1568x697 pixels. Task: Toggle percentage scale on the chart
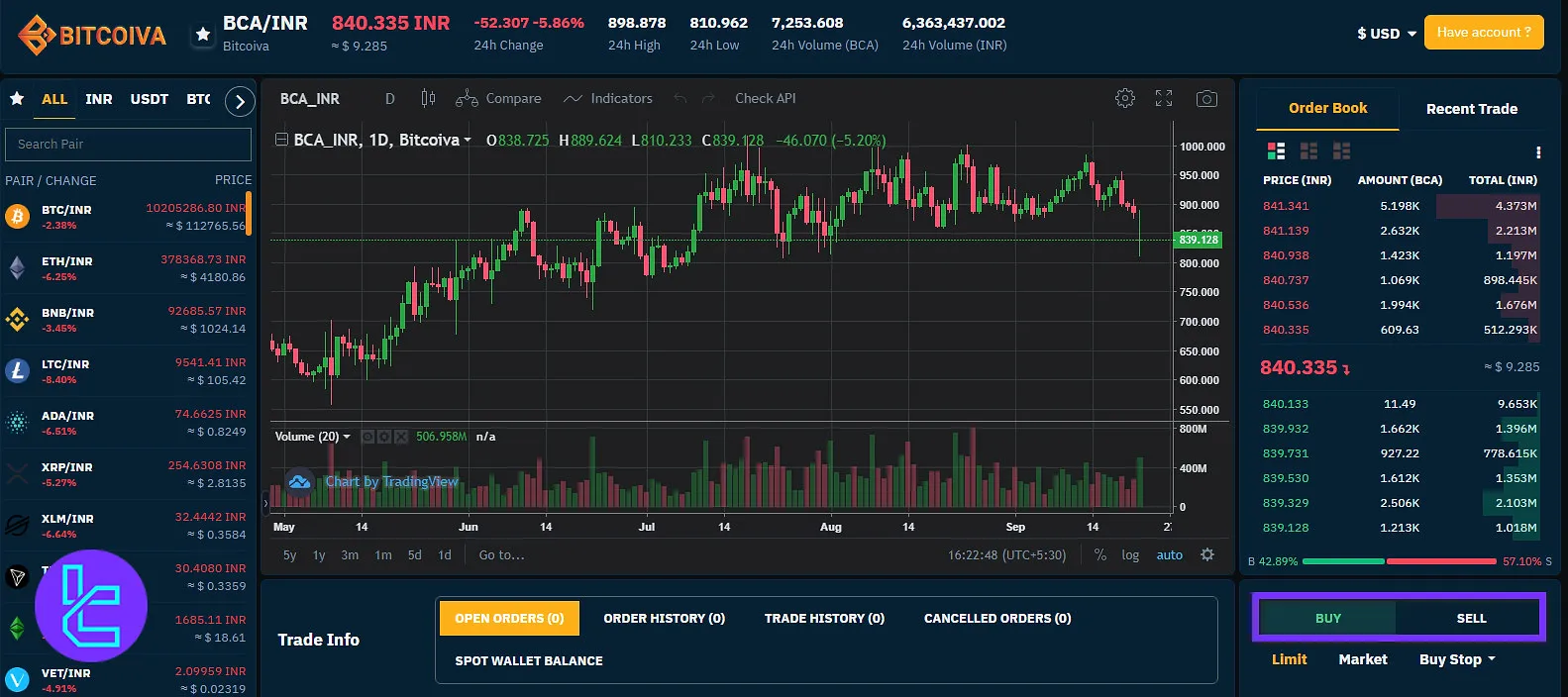[x=1099, y=554]
